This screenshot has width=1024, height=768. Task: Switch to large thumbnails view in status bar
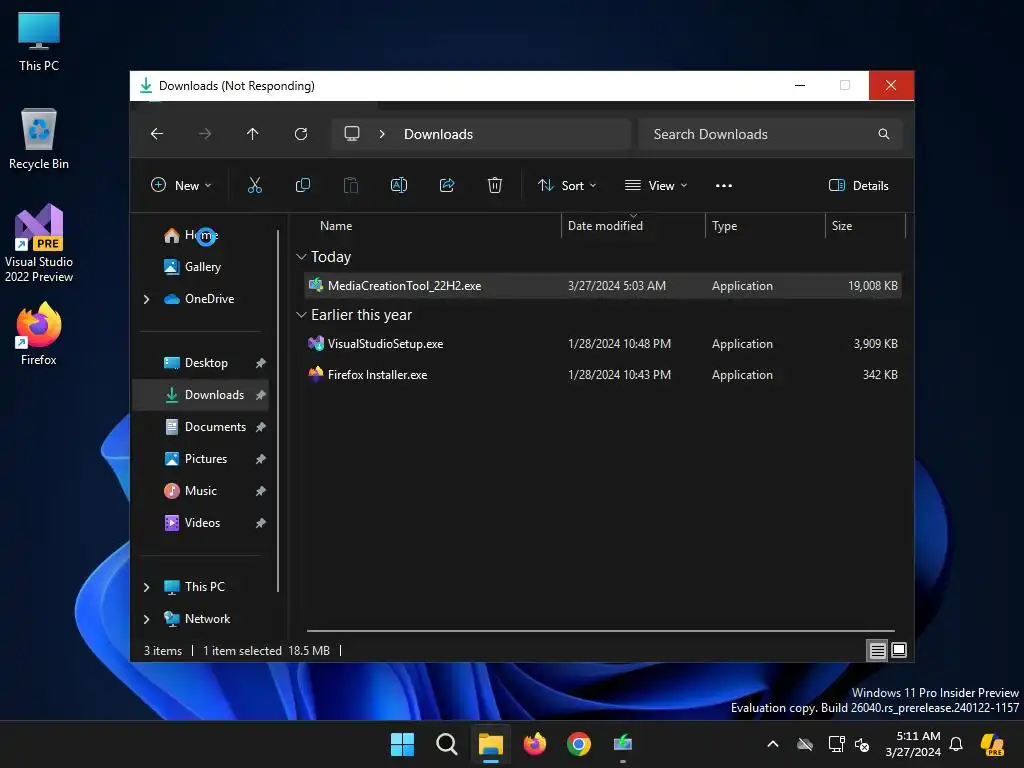(899, 650)
